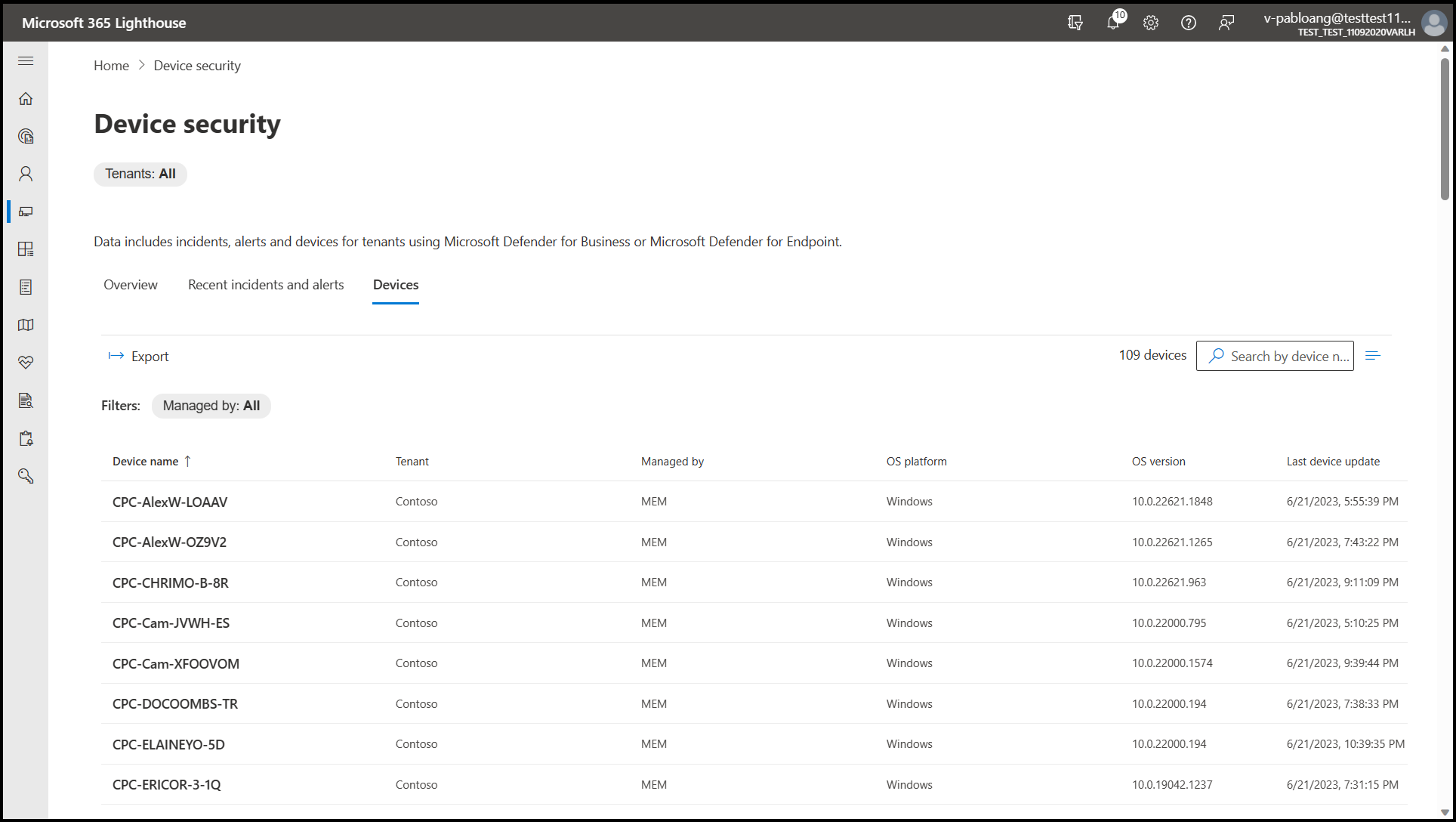Sort by OS platform column header

pyautogui.click(x=916, y=462)
